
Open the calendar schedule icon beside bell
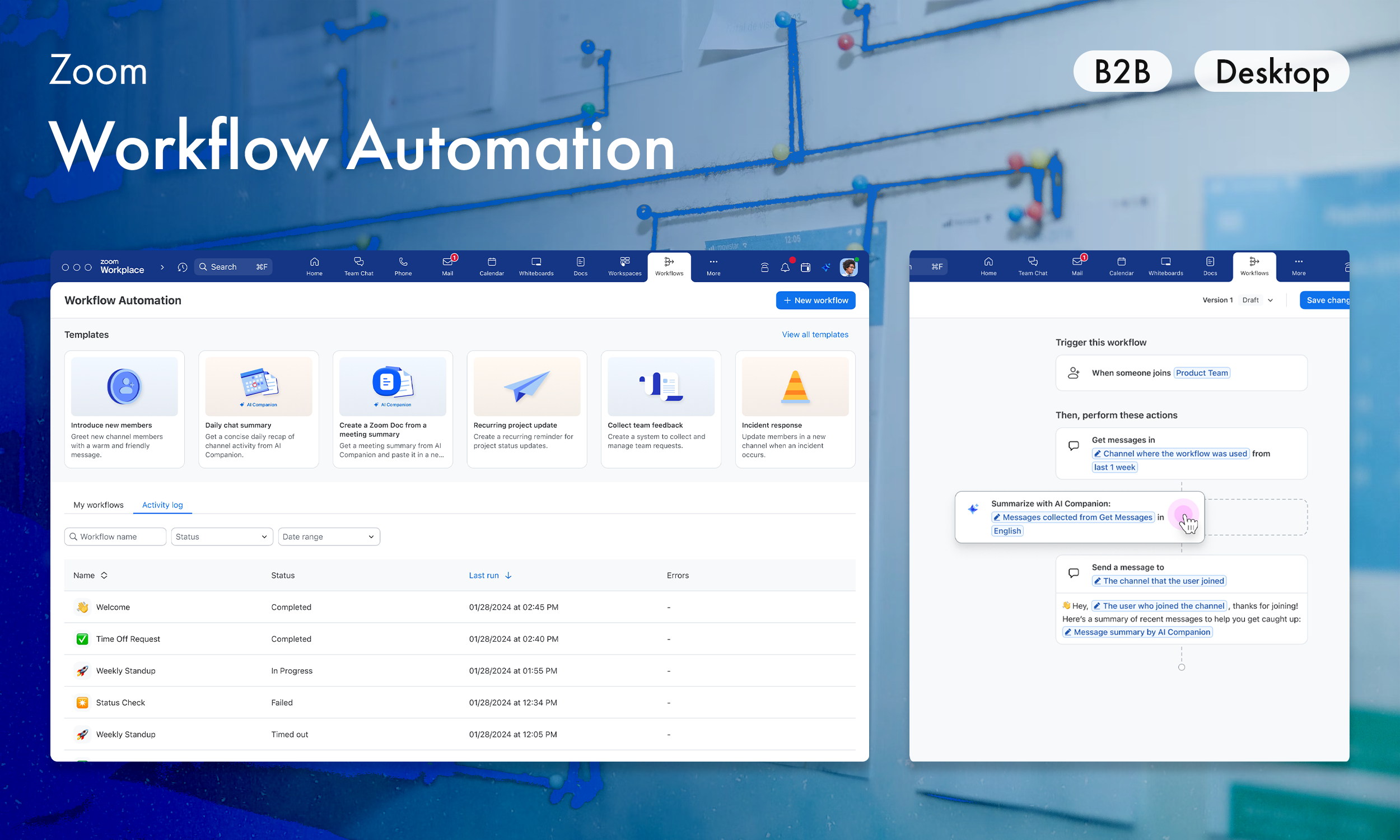(x=805, y=267)
